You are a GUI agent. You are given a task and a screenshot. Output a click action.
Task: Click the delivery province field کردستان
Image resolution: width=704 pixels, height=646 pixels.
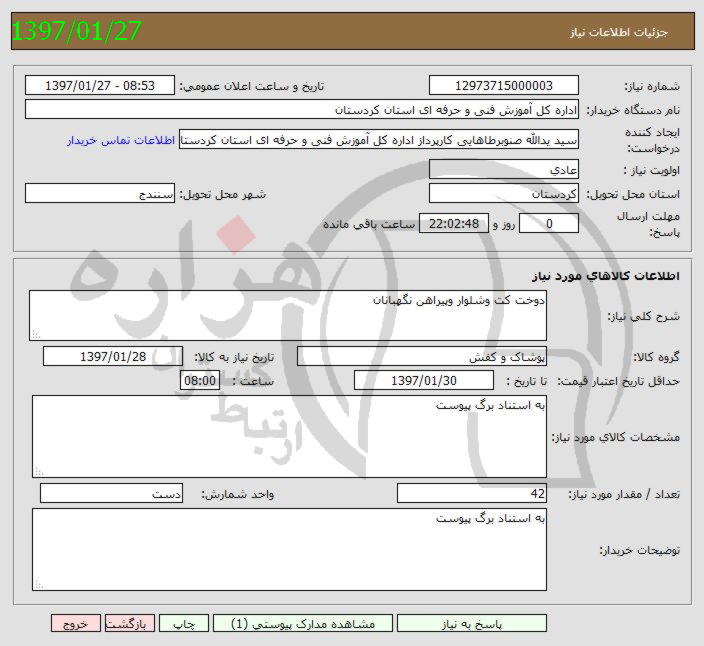point(504,193)
